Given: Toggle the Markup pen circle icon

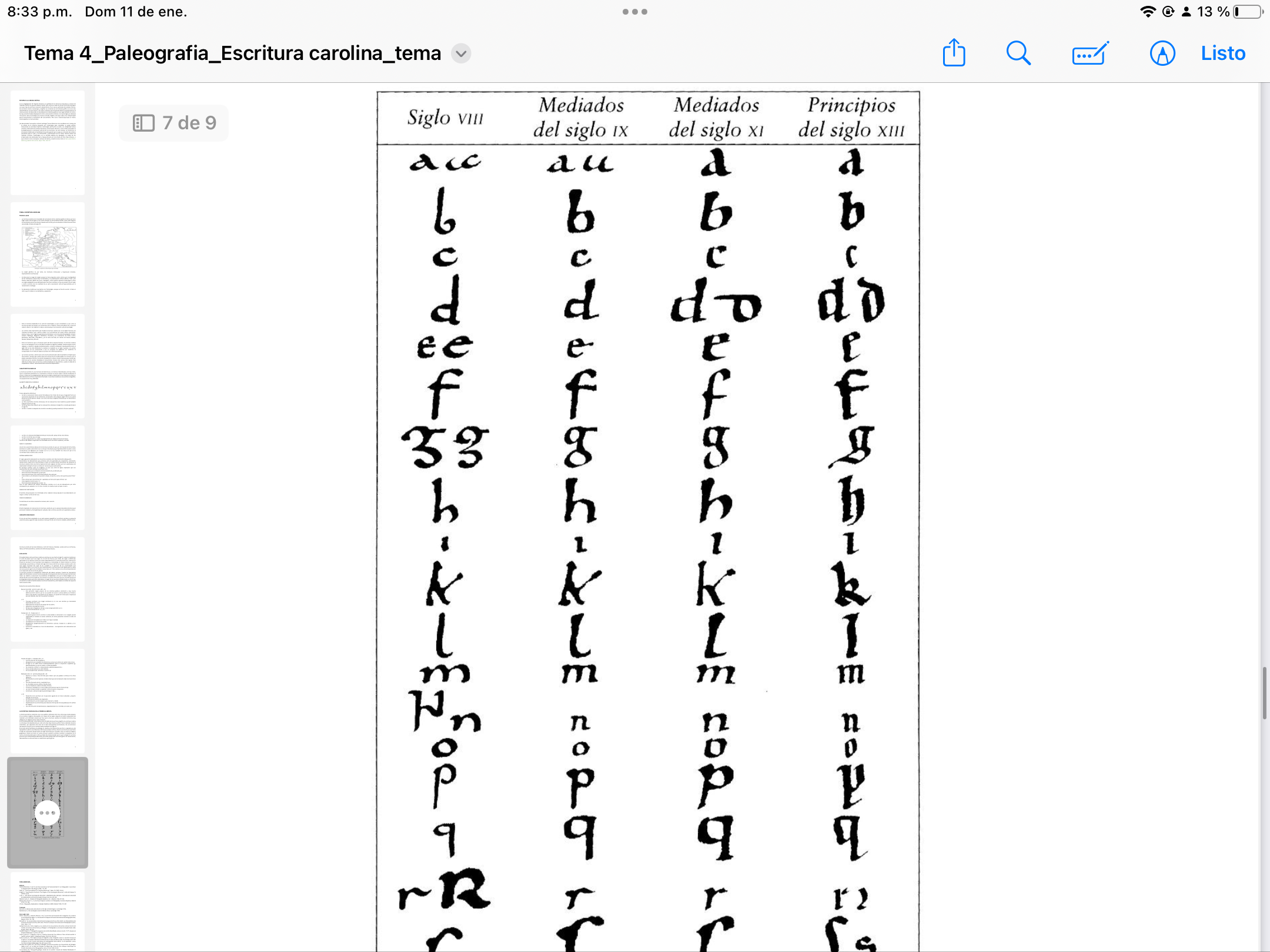Looking at the screenshot, I should 1162,53.
